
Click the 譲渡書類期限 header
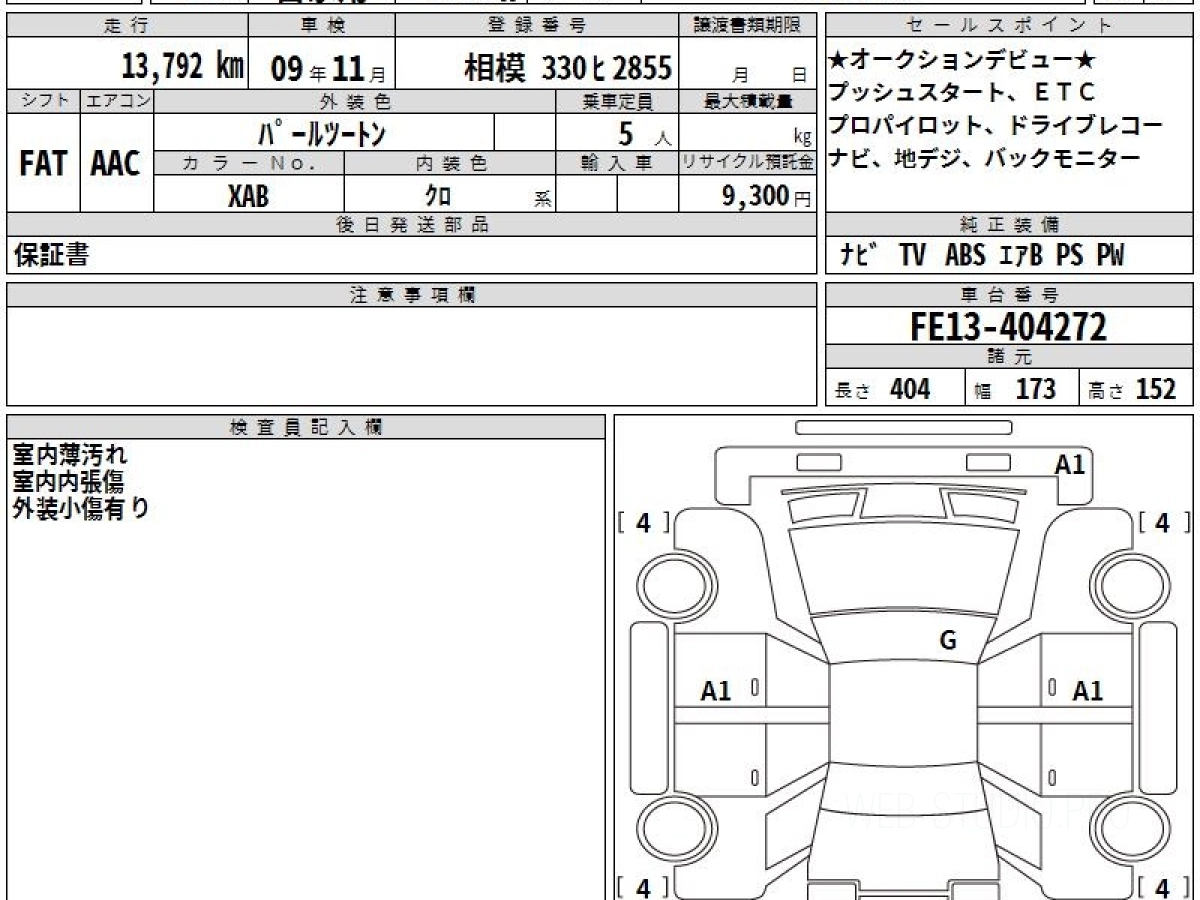(x=747, y=26)
